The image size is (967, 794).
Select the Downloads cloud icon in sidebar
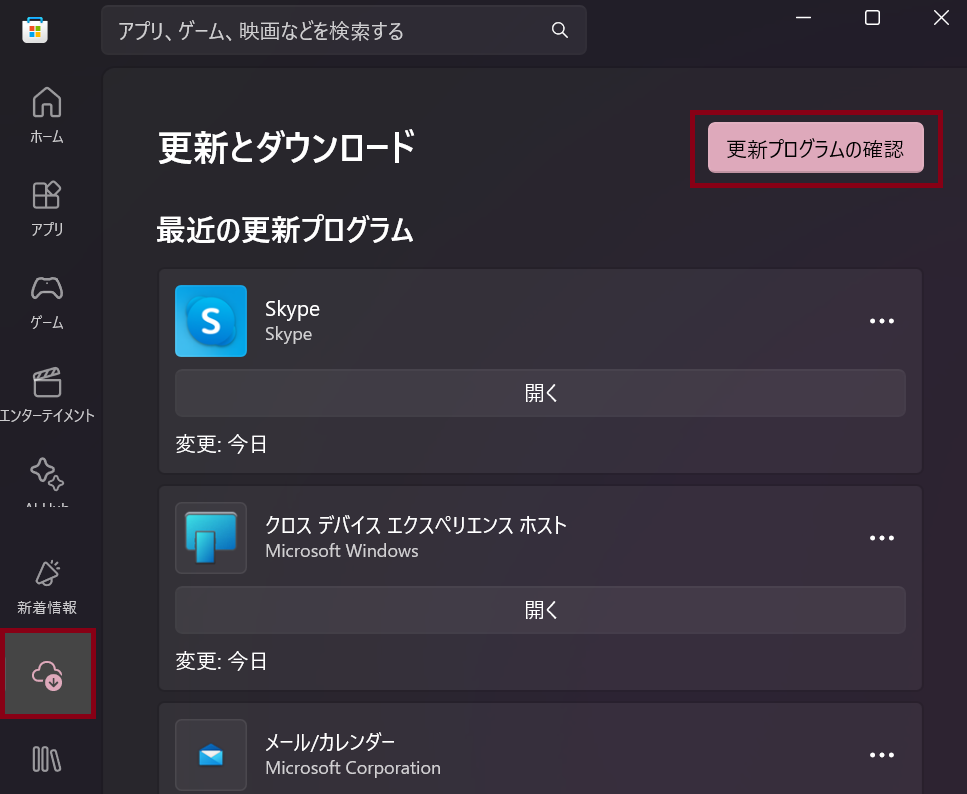[47, 674]
